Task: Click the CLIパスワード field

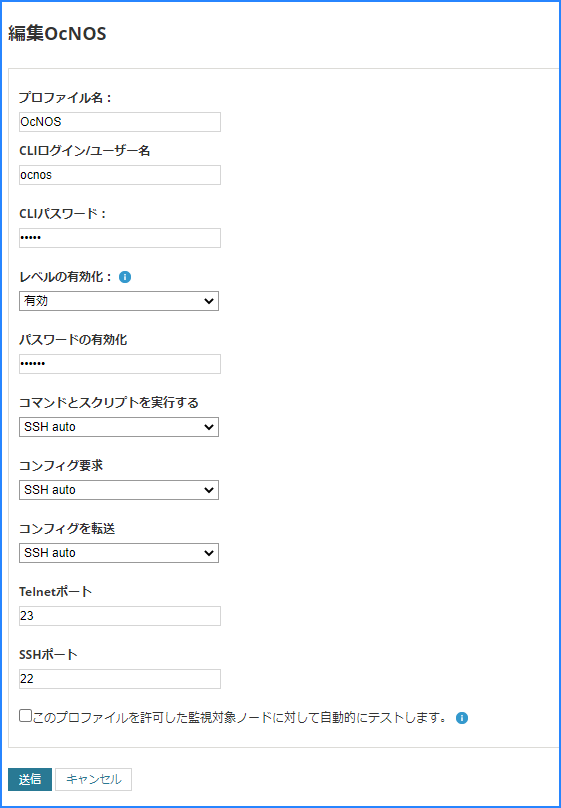Action: coord(120,238)
